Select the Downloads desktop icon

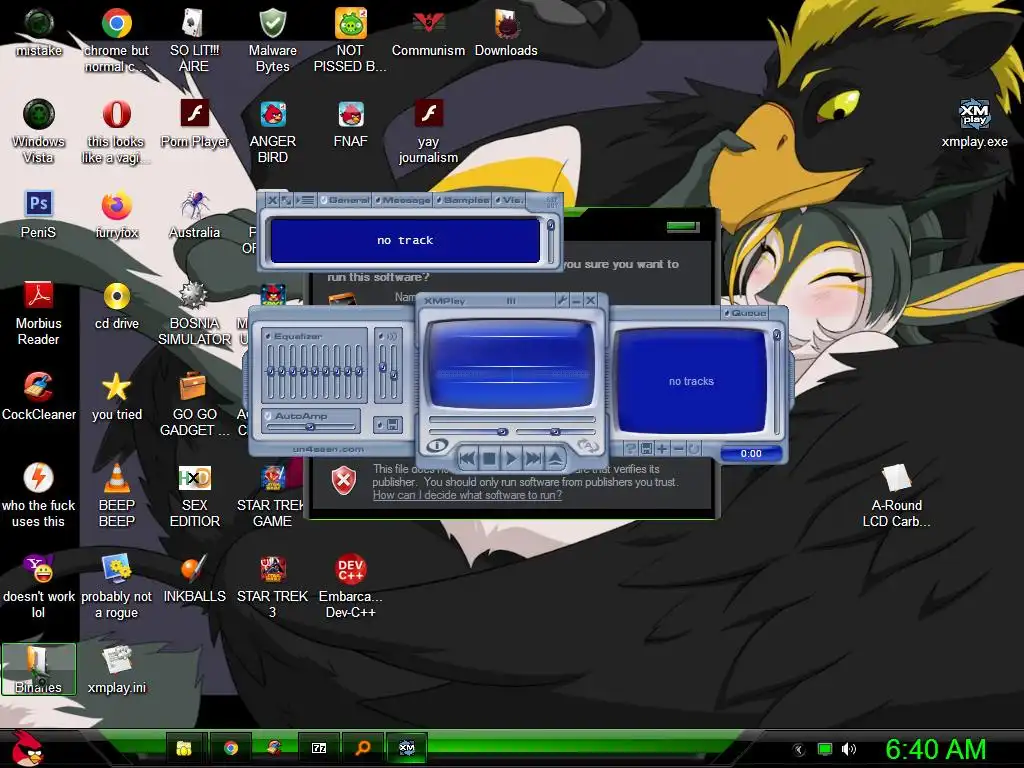(506, 33)
